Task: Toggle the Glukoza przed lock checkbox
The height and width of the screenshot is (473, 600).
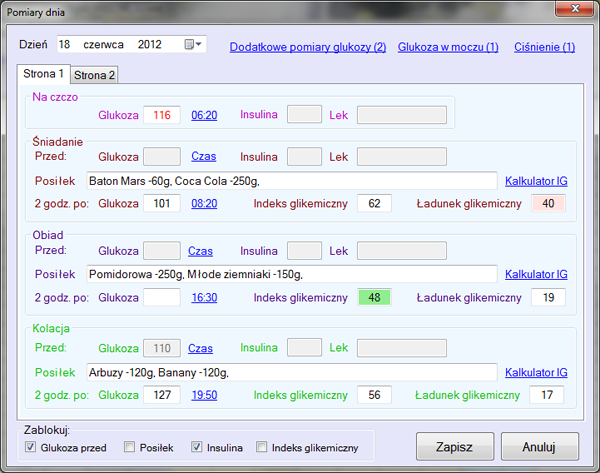Action: pos(30,447)
